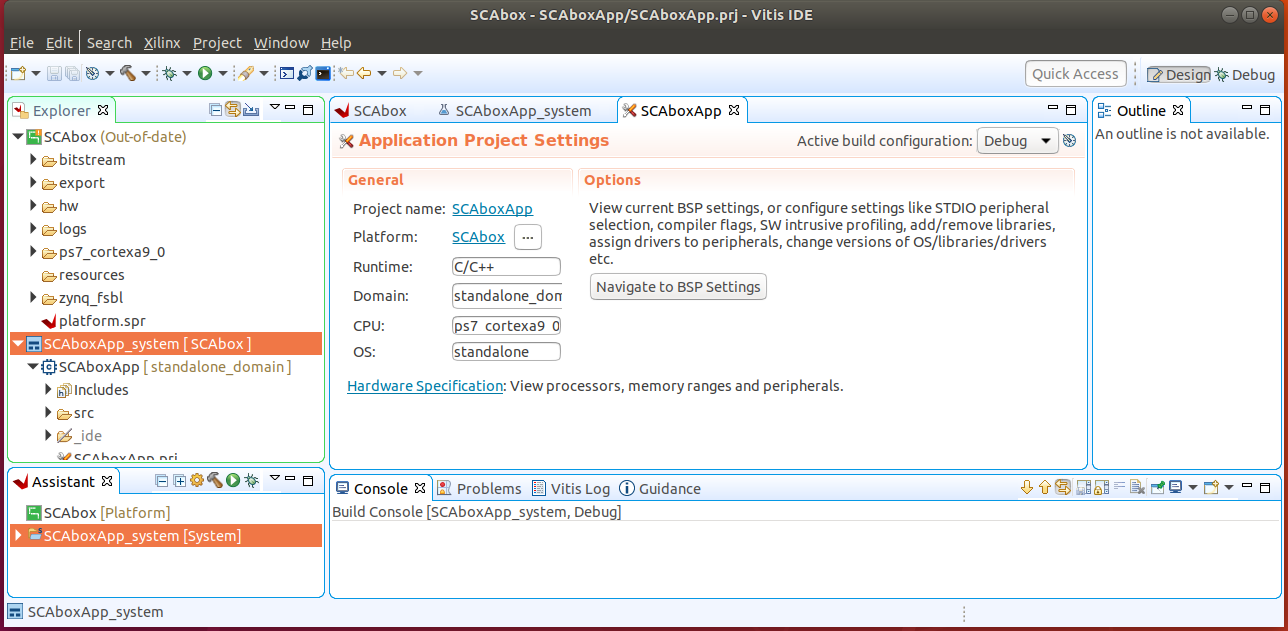Click Navigate to BSP Settings button
The height and width of the screenshot is (631, 1288).
click(678, 287)
